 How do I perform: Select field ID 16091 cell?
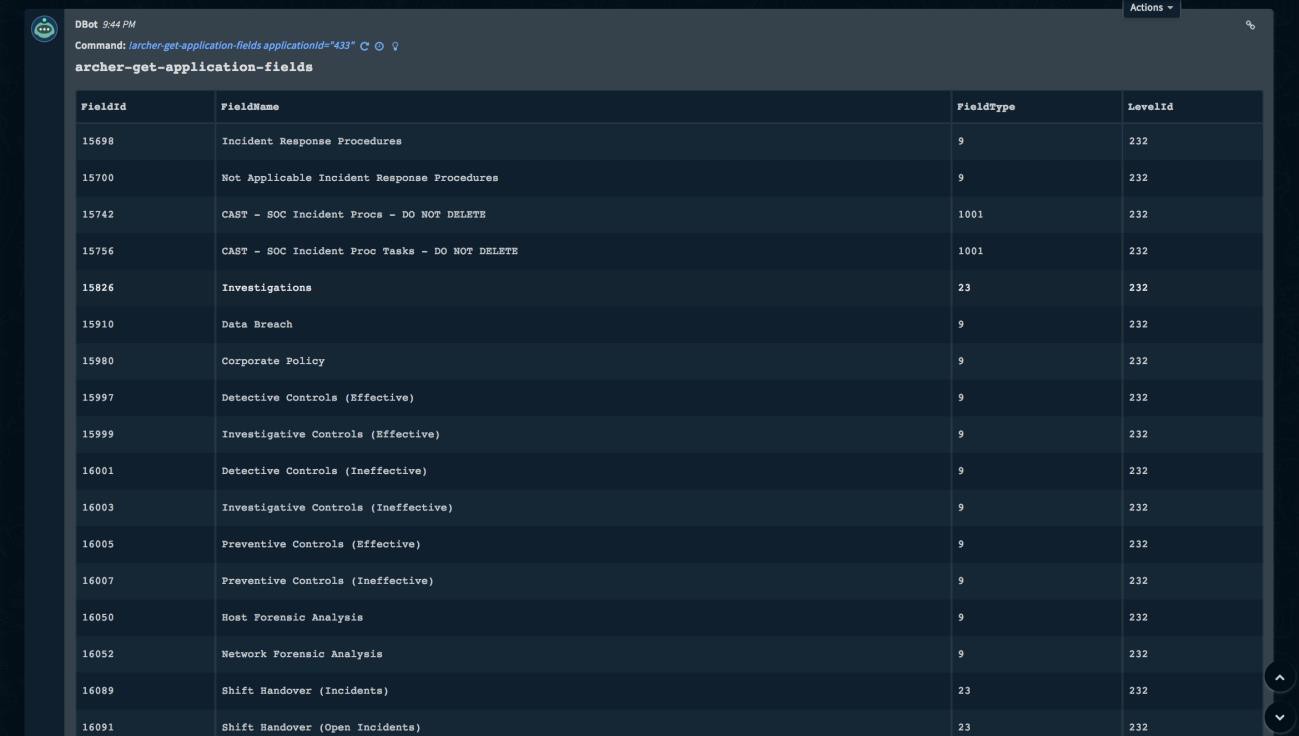145,723
